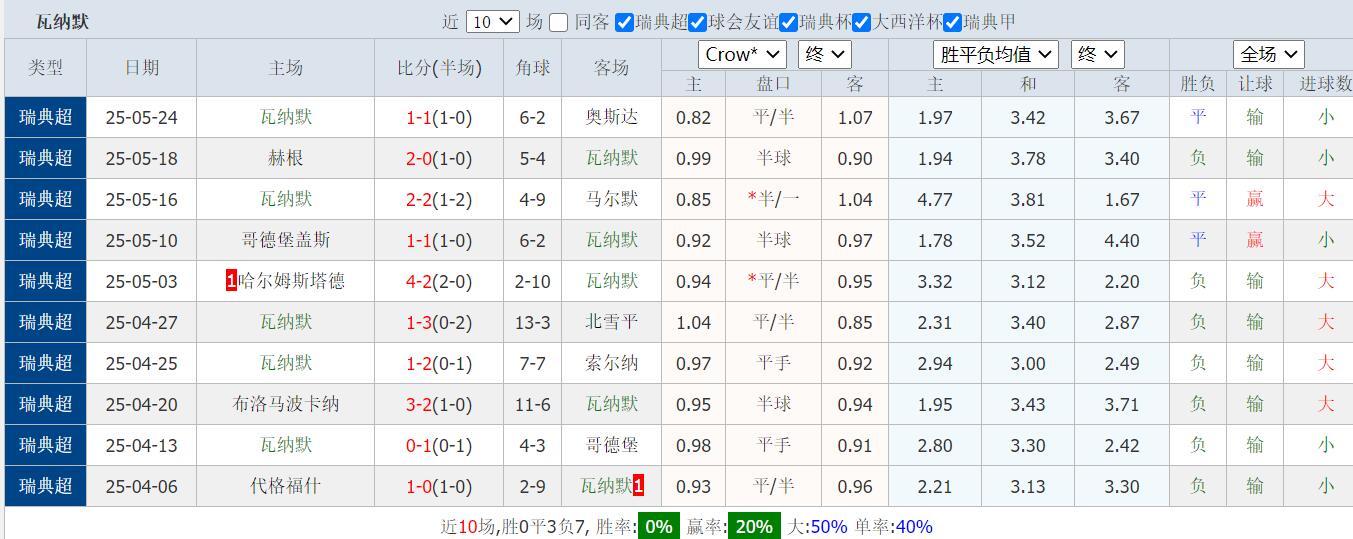Image resolution: width=1353 pixels, height=539 pixels.
Task: Click red card badge beside 哈尔姆斯塔德
Action: click(x=231, y=281)
